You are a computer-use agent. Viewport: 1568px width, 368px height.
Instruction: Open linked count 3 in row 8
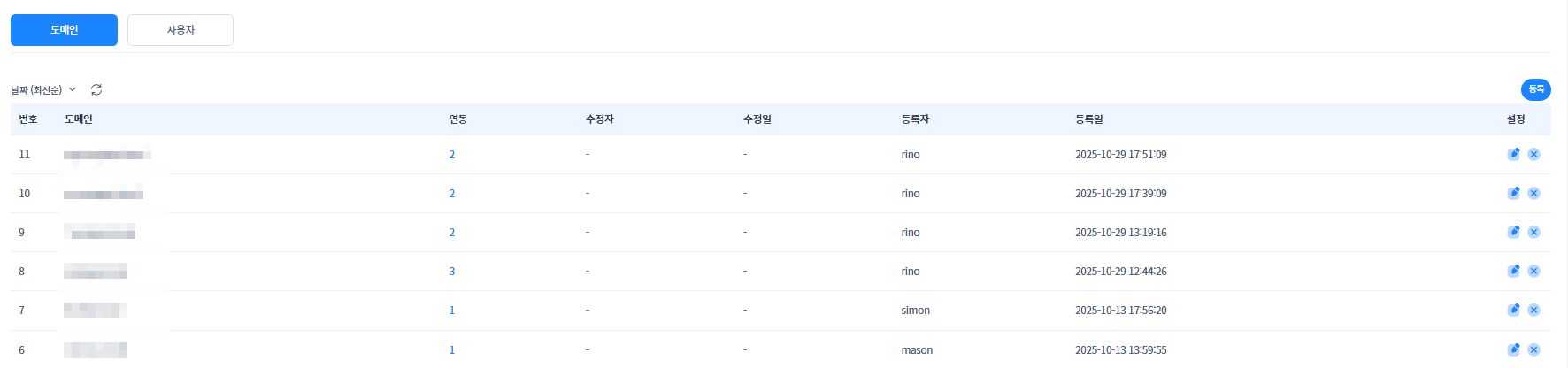click(x=451, y=272)
